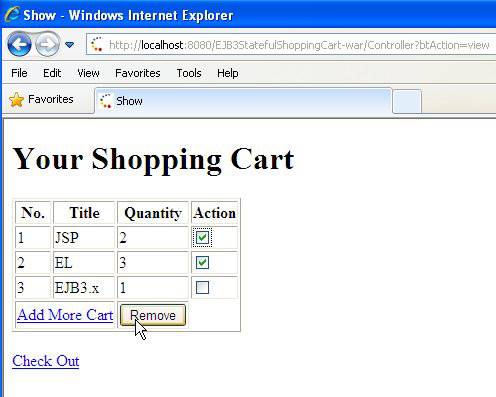
Task: Click the loading icon in address bar
Action: (x=97, y=45)
